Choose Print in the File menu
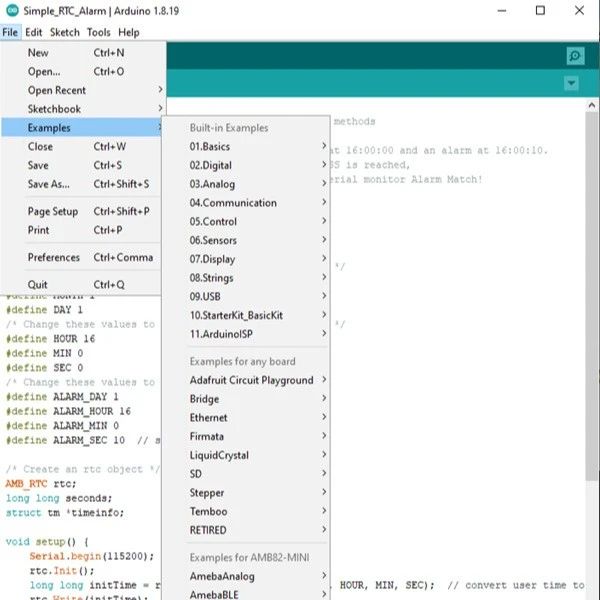The width and height of the screenshot is (600, 600). pos(82,230)
